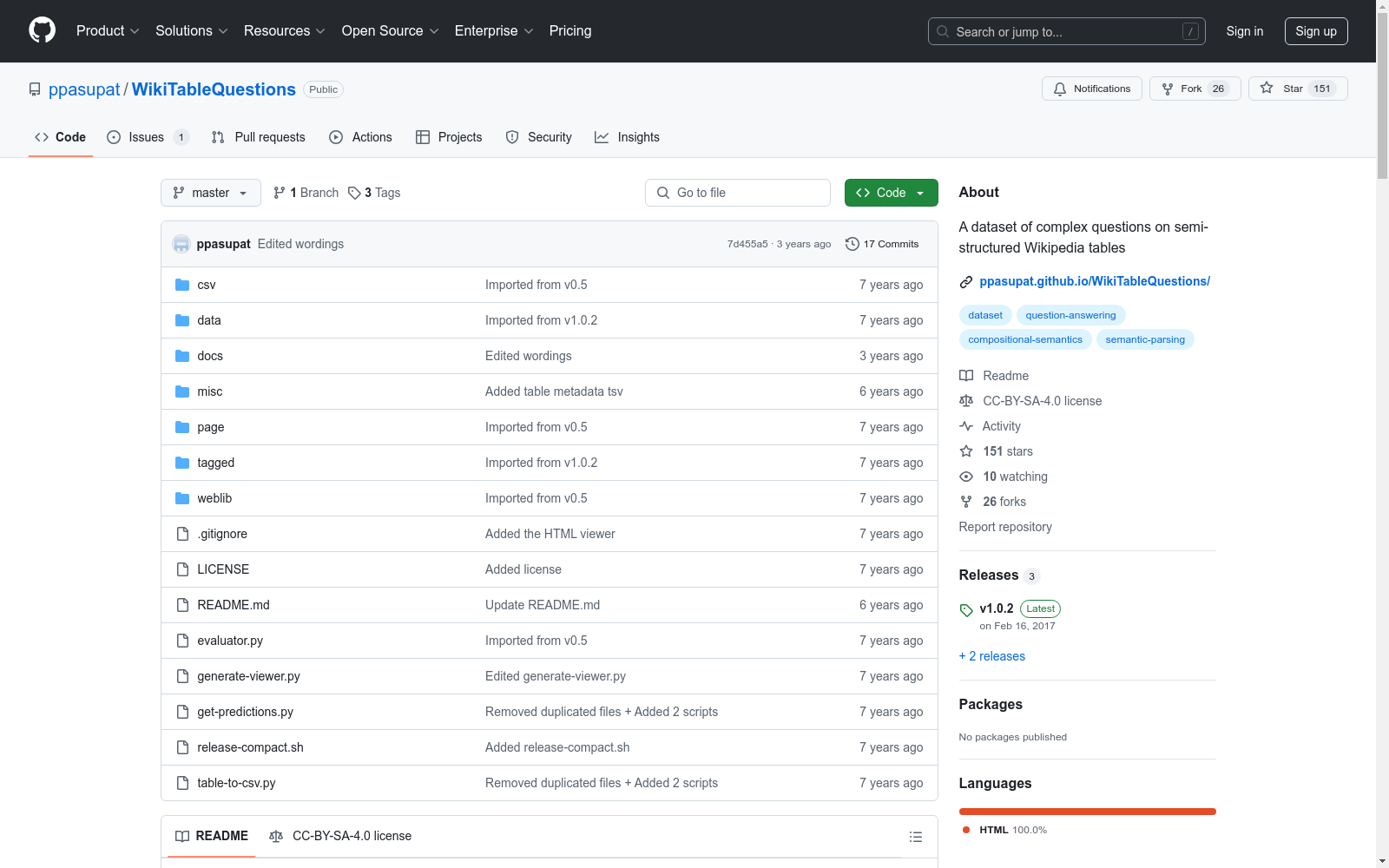This screenshot has height=868, width=1389.
Task: Click the question-answering topic tag
Action: pos(1070,315)
